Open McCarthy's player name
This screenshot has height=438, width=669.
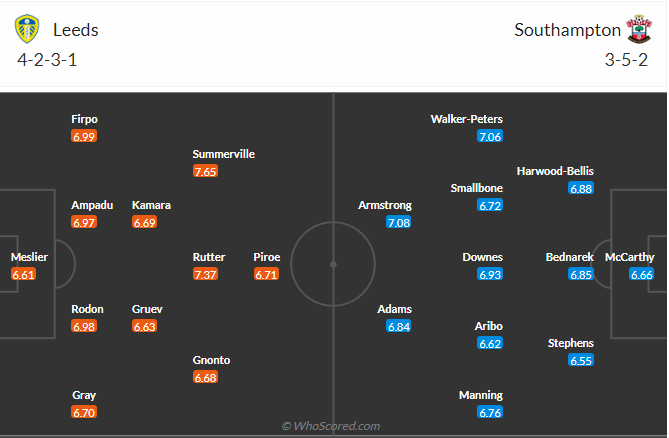pyautogui.click(x=631, y=257)
